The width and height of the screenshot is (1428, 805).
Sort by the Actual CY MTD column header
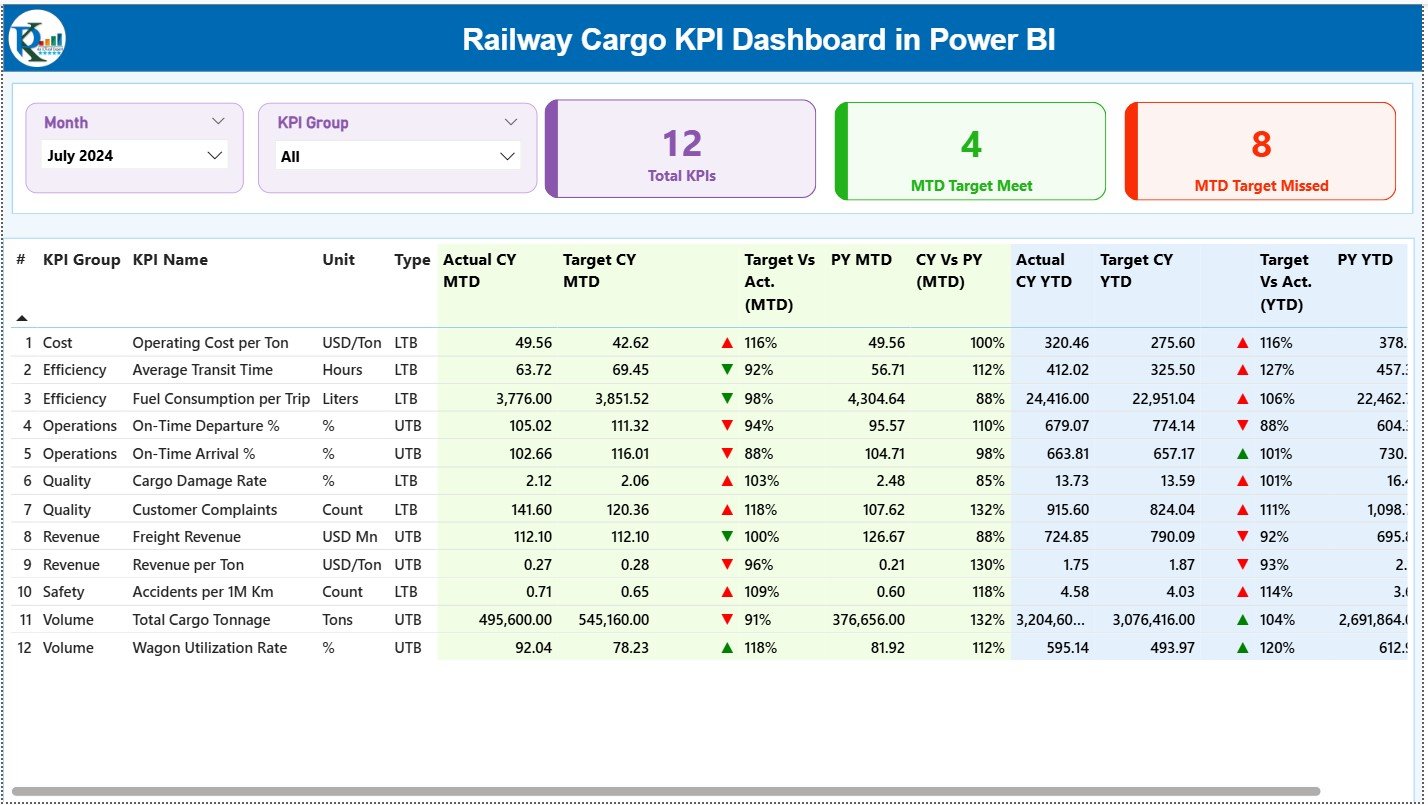(482, 270)
